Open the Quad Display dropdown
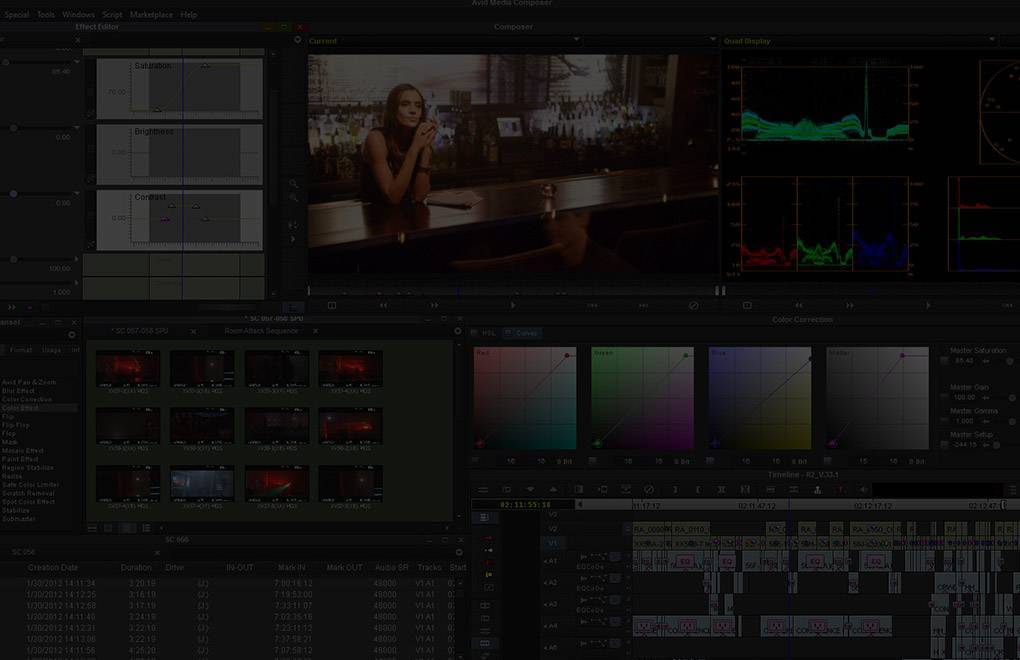The height and width of the screenshot is (660, 1020). coord(991,41)
